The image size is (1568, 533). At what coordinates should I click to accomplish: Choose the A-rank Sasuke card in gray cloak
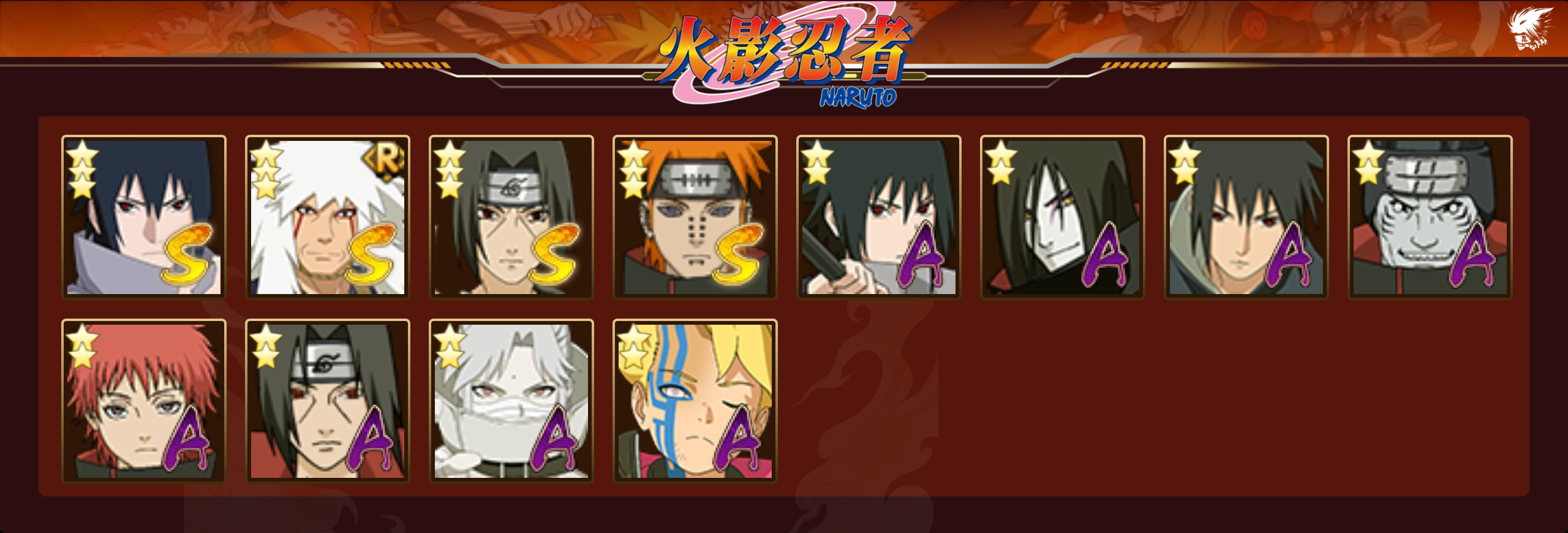point(1246,217)
